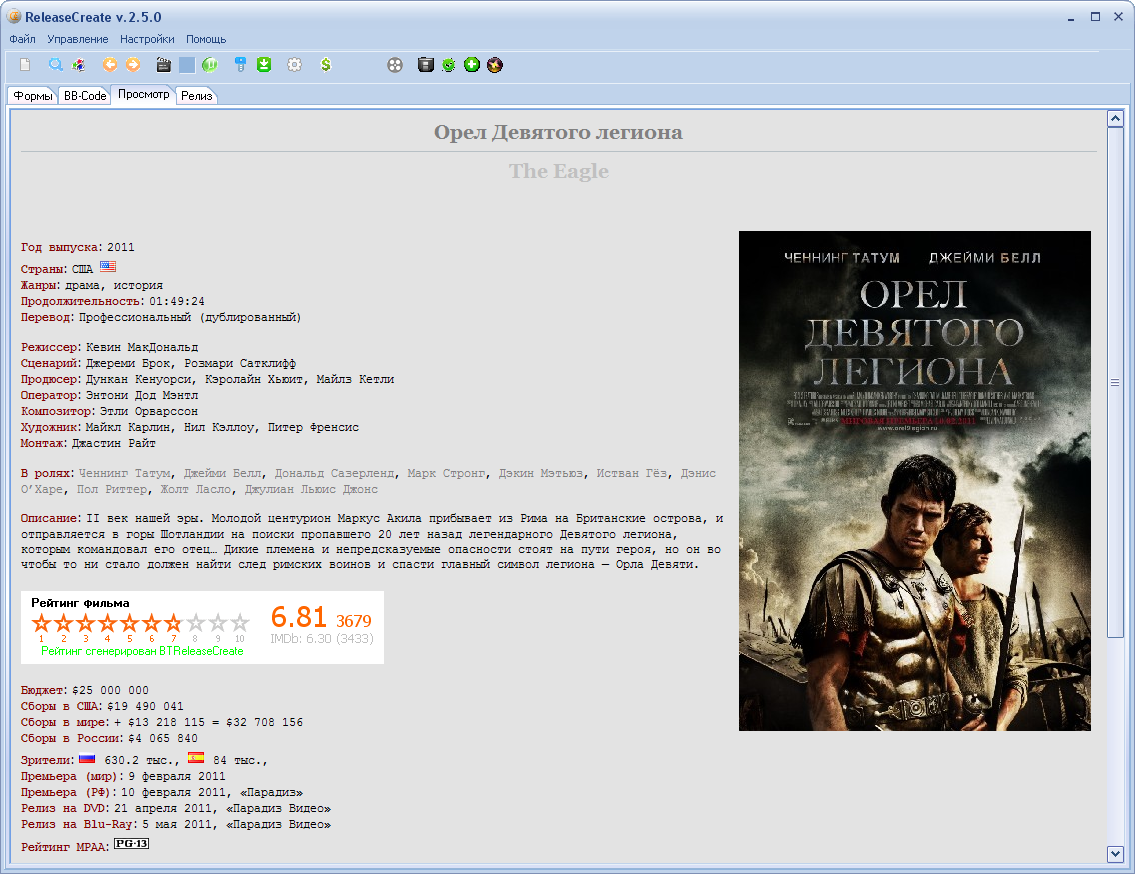1135x874 pixels.
Task: Click the new blank document icon
Action: (26, 65)
